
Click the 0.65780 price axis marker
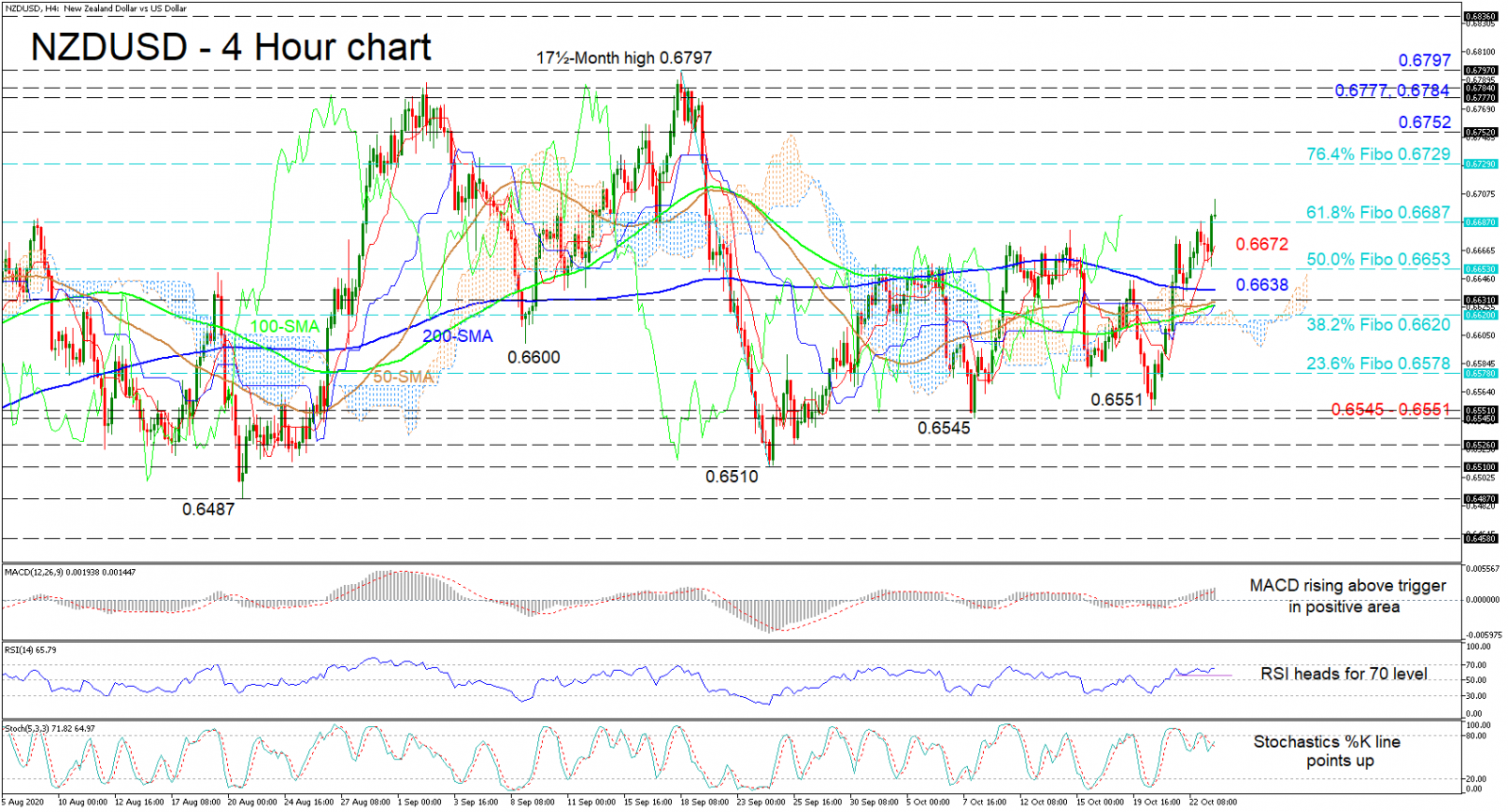coord(1480,374)
